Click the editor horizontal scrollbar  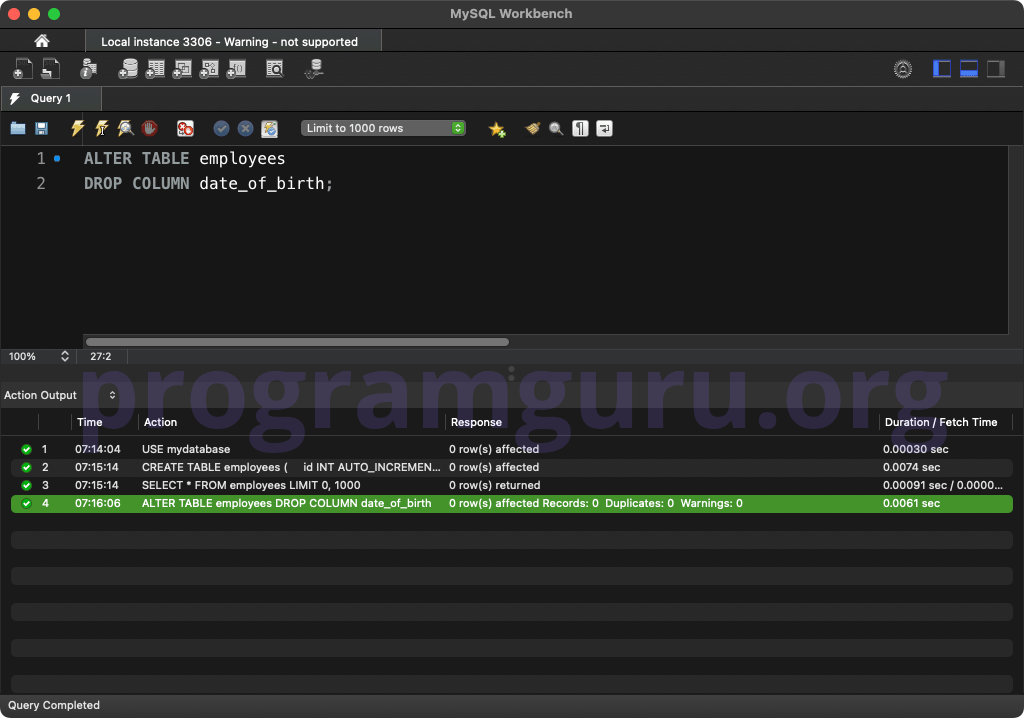297,342
